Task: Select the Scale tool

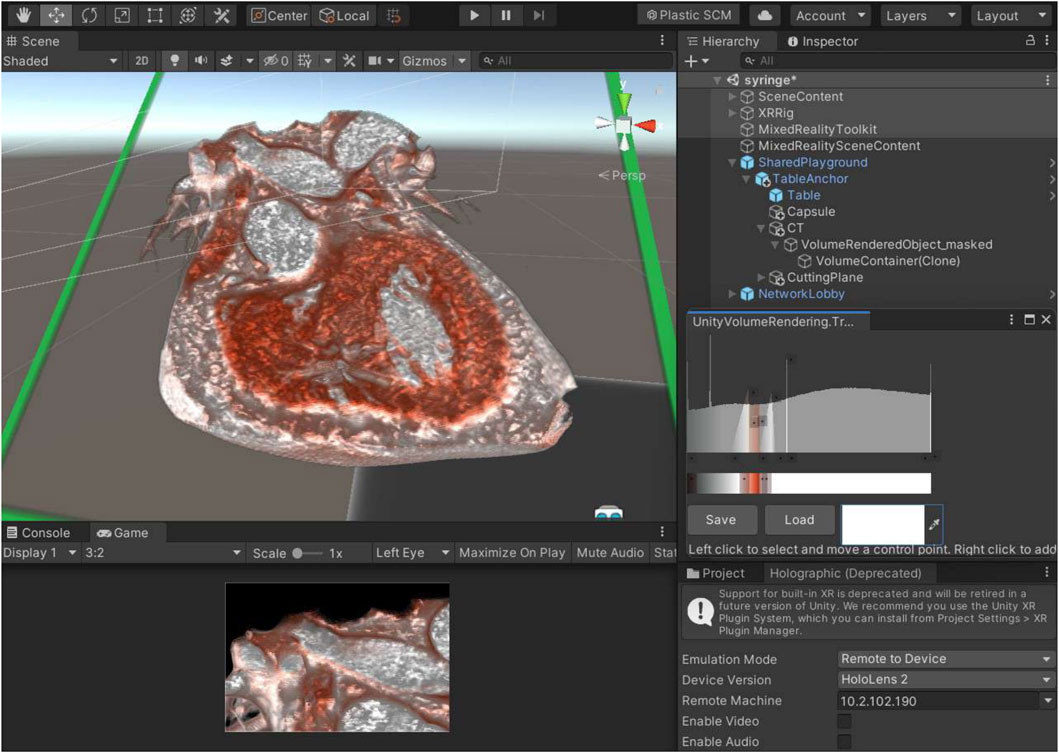Action: (x=121, y=16)
